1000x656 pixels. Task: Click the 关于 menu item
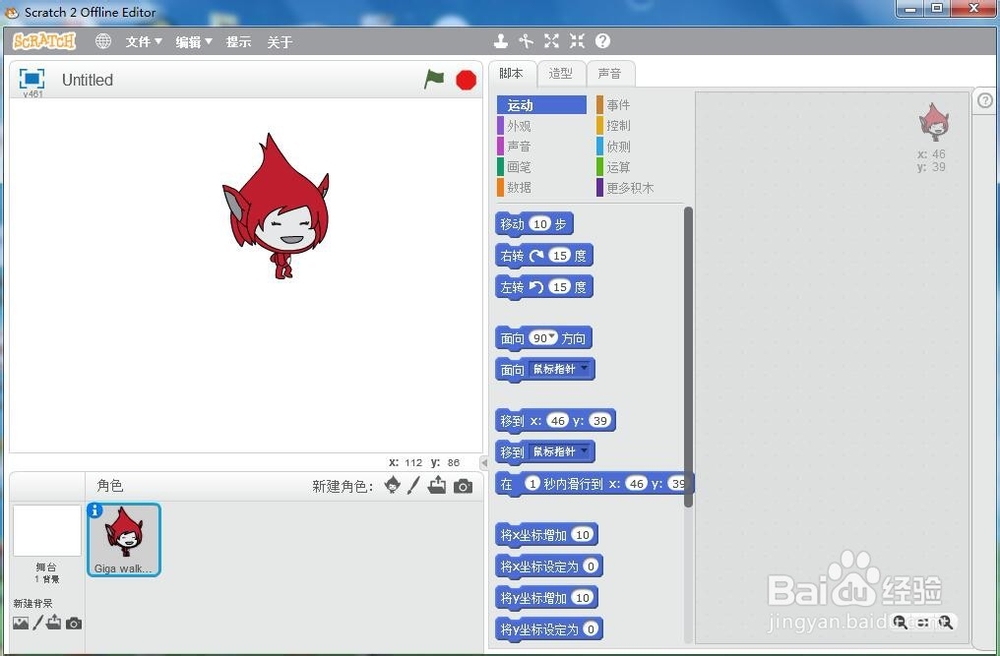coord(279,42)
